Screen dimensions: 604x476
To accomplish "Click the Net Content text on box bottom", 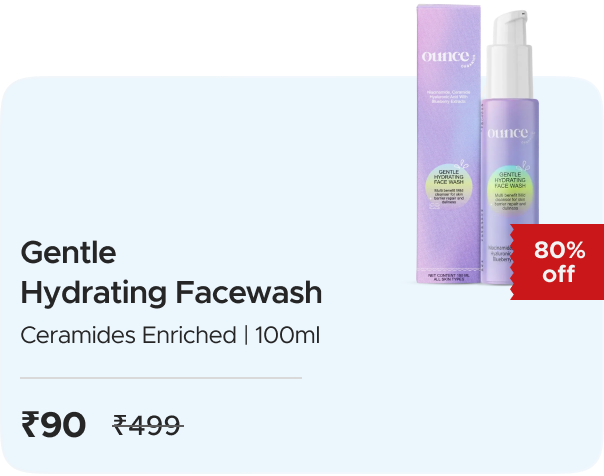I will tap(448, 277).
